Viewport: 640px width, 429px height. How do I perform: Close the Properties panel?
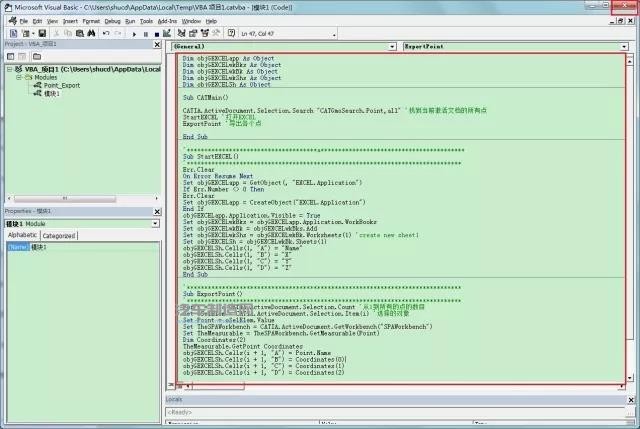(x=157, y=211)
